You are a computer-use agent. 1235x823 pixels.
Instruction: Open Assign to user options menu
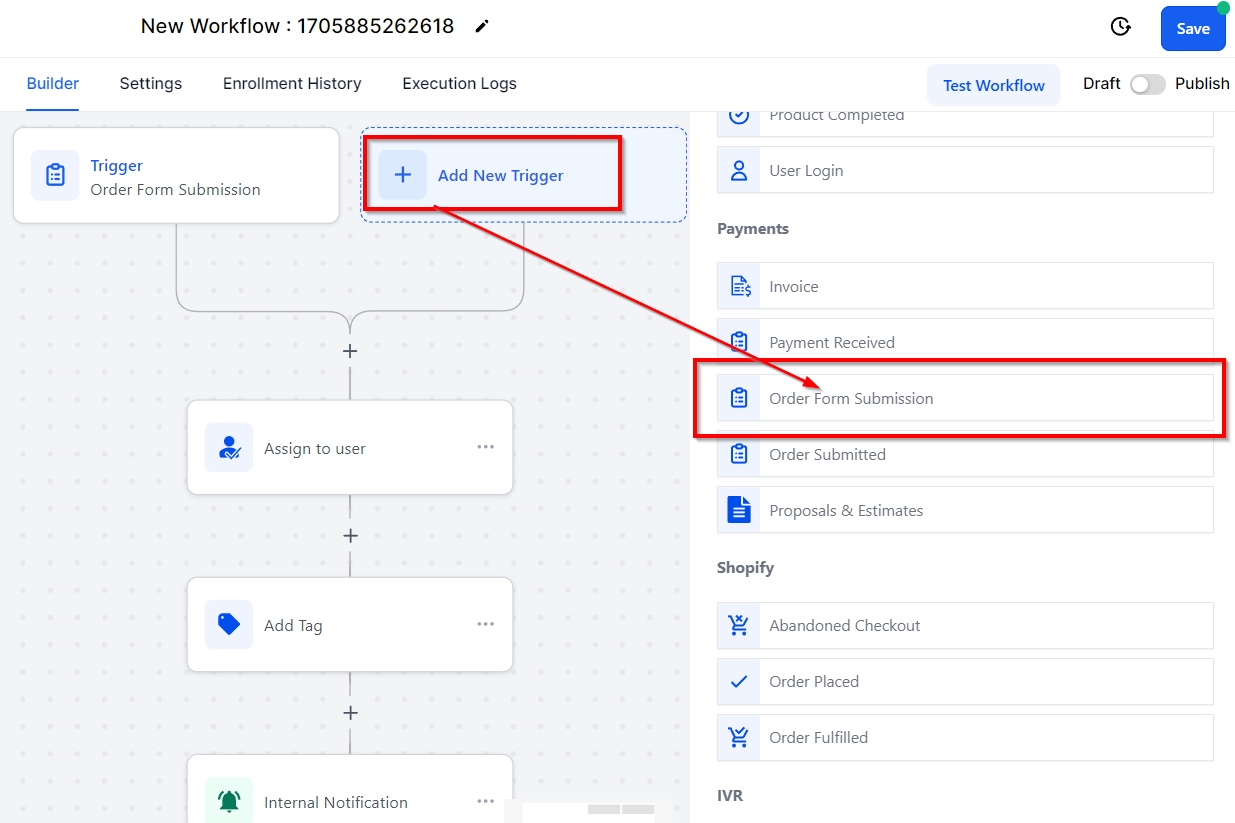click(485, 447)
